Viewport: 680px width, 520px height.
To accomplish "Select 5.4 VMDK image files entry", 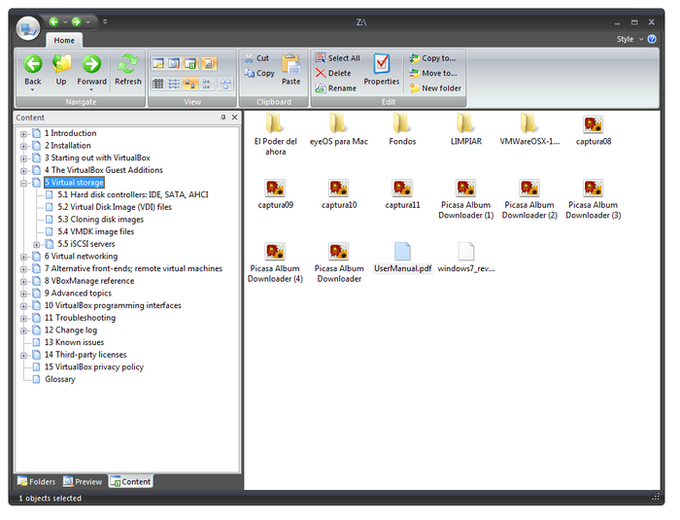I will [96, 232].
